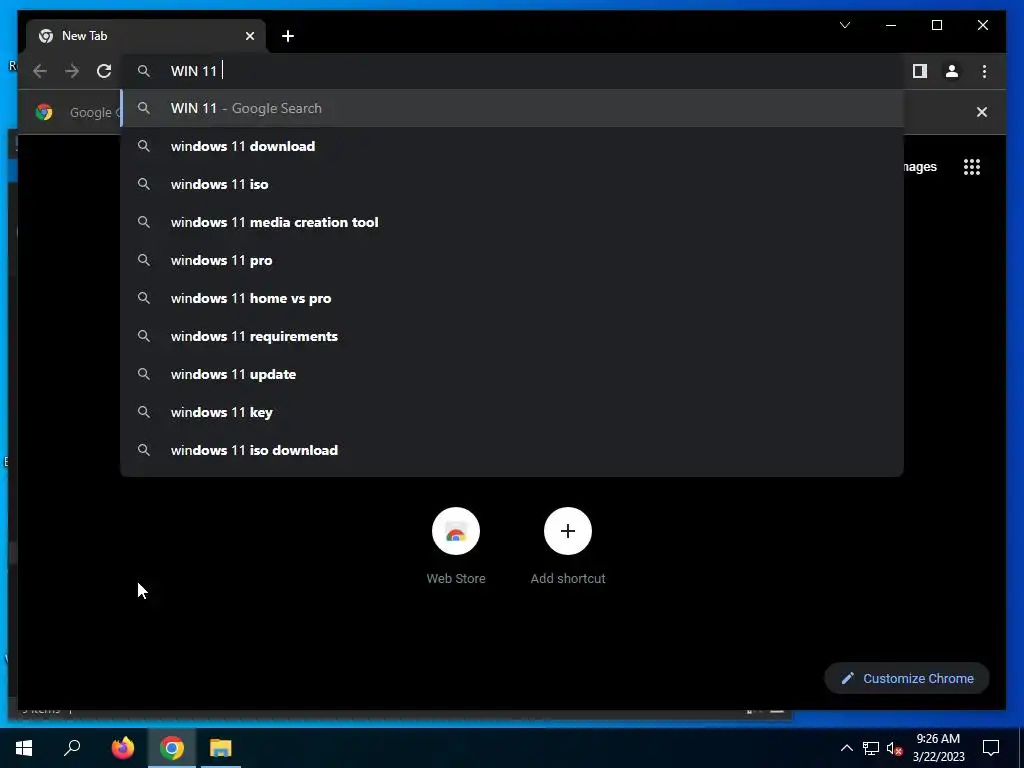Click the Chrome logo in the info bar
The width and height of the screenshot is (1024, 768).
pos(44,112)
